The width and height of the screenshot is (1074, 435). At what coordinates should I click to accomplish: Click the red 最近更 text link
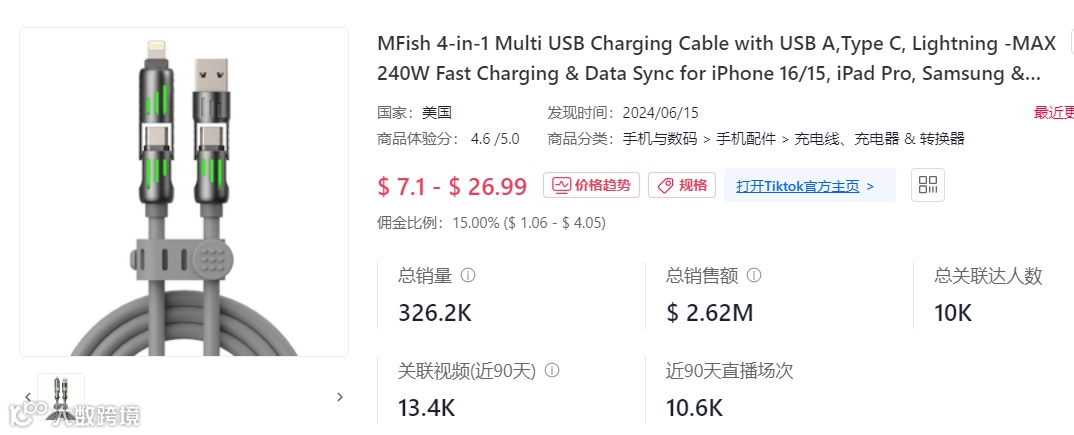(1053, 113)
